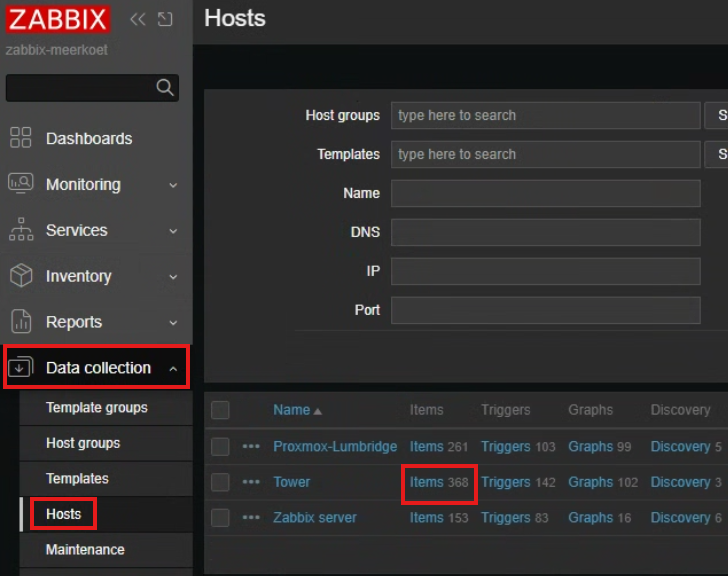Open the Proxmox-Lumbridge row three-dots menu

pos(251,447)
